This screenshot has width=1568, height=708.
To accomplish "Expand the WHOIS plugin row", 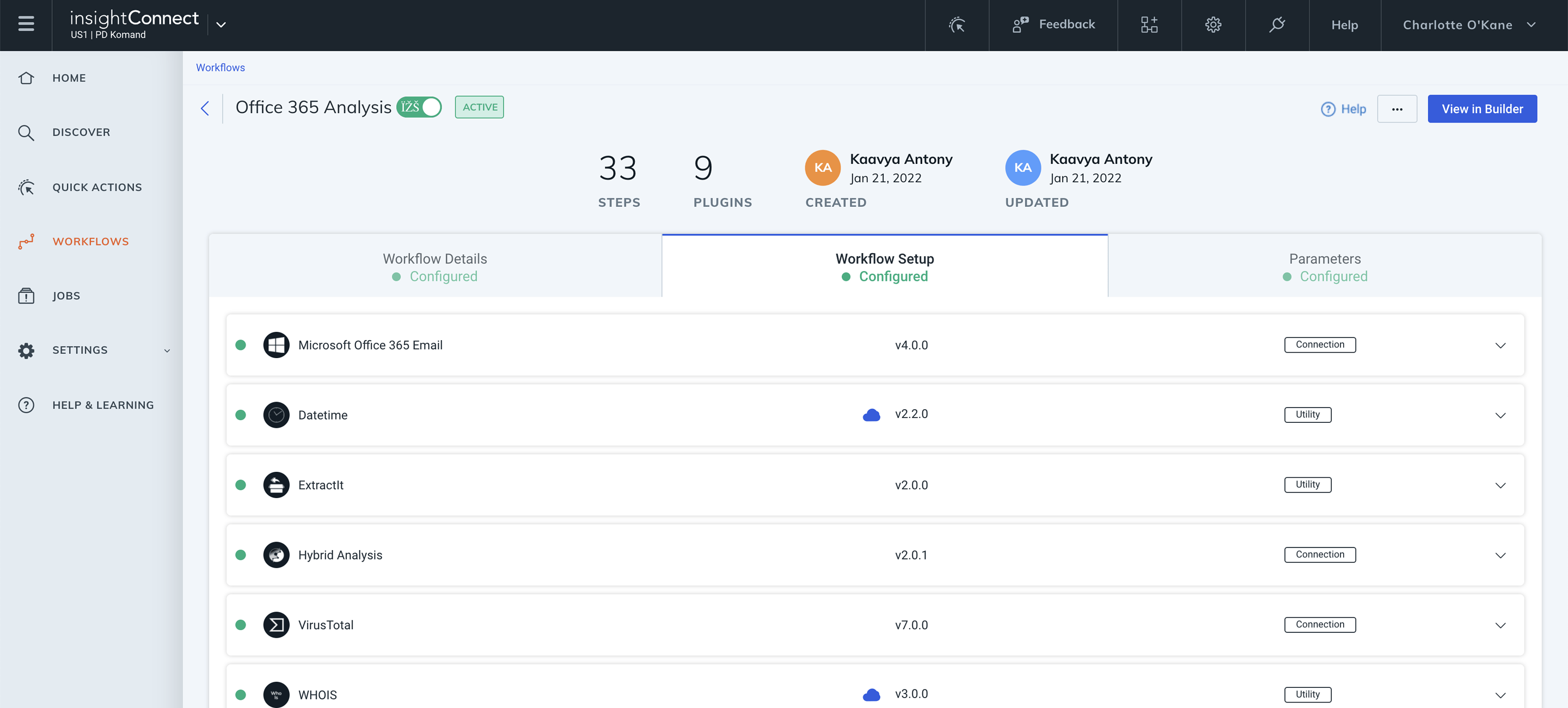I will tap(1500, 695).
